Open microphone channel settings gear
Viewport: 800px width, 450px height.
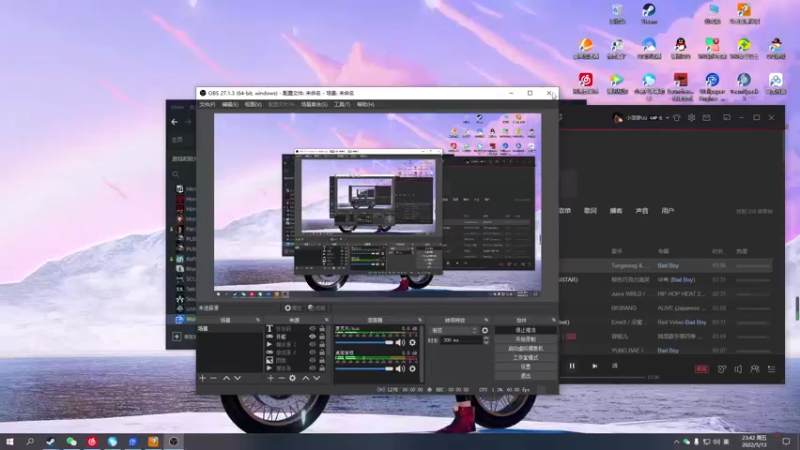point(412,343)
